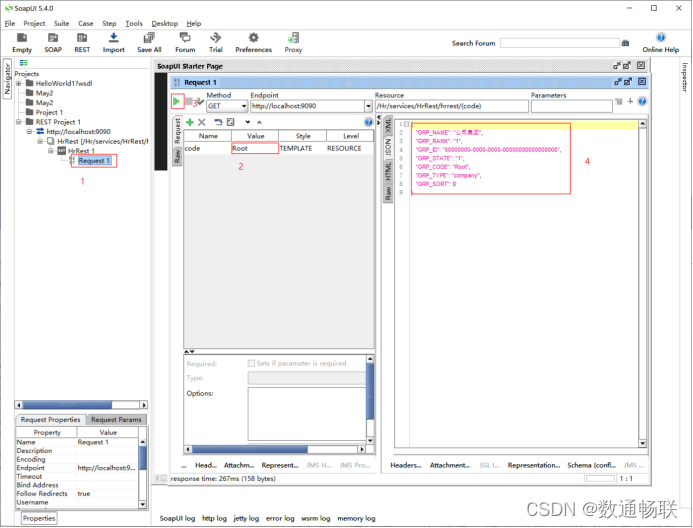693x528 pixels.
Task: Collapse the REST Project 1 node
Action: 19,122
